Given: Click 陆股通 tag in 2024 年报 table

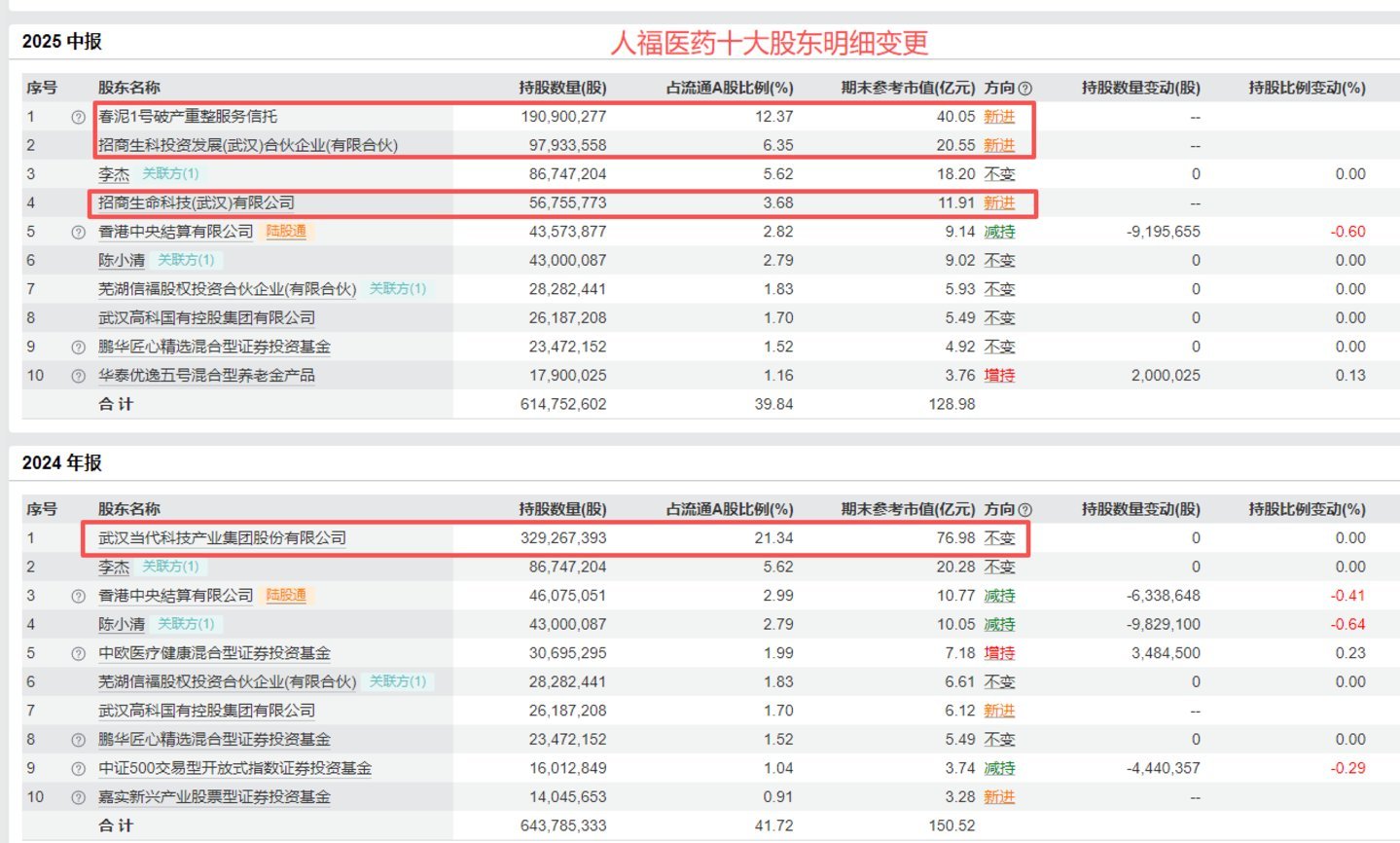Looking at the screenshot, I should [x=286, y=595].
